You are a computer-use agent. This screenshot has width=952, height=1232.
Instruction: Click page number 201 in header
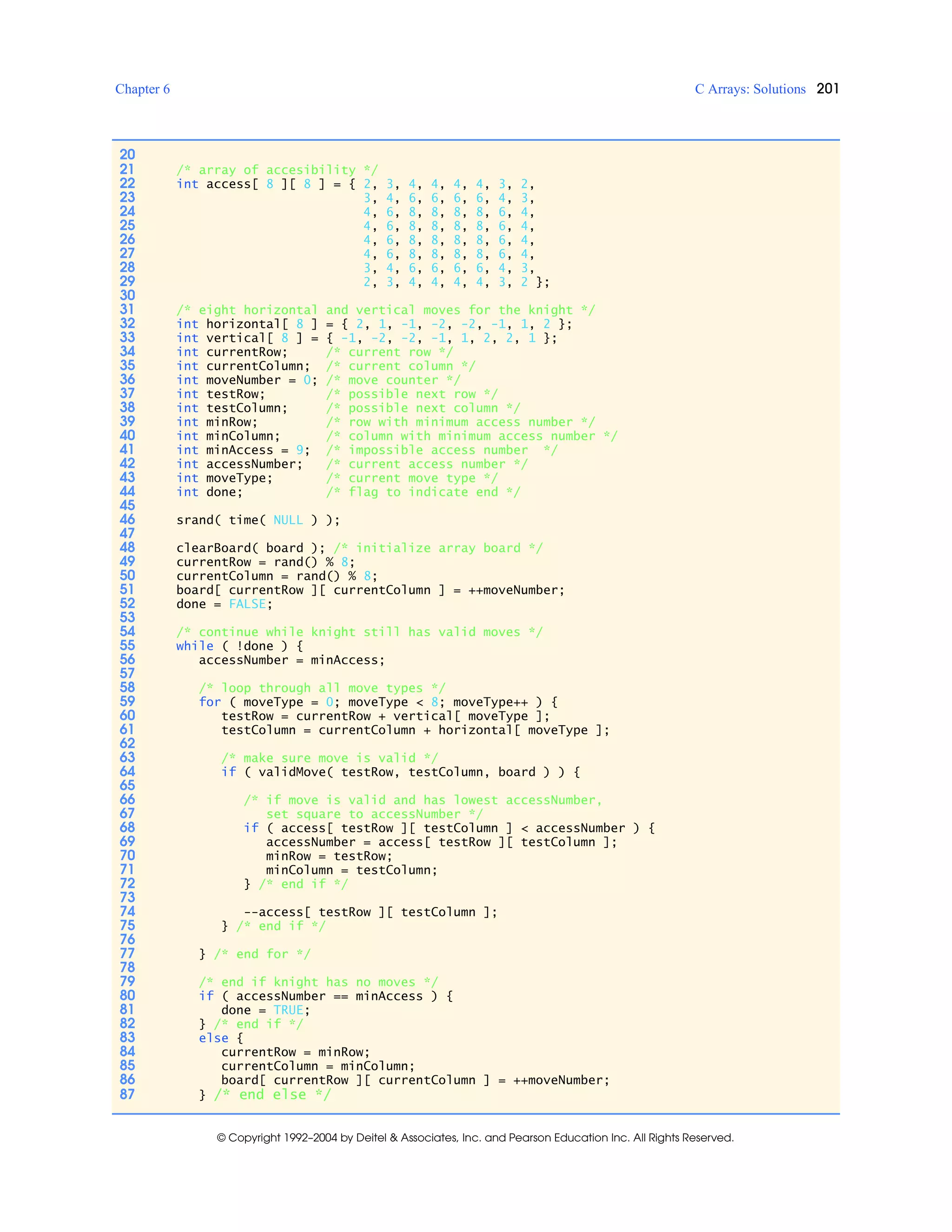click(x=827, y=88)
